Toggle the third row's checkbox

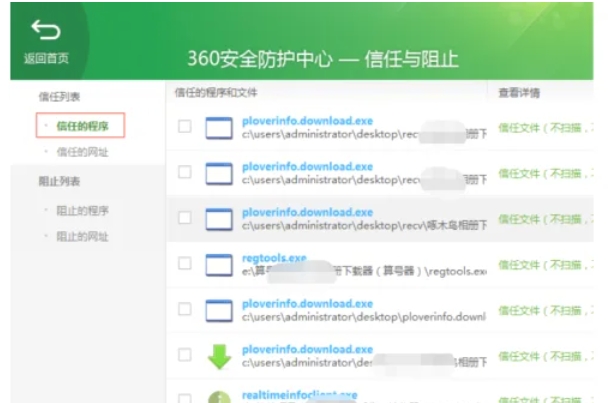pos(184,218)
